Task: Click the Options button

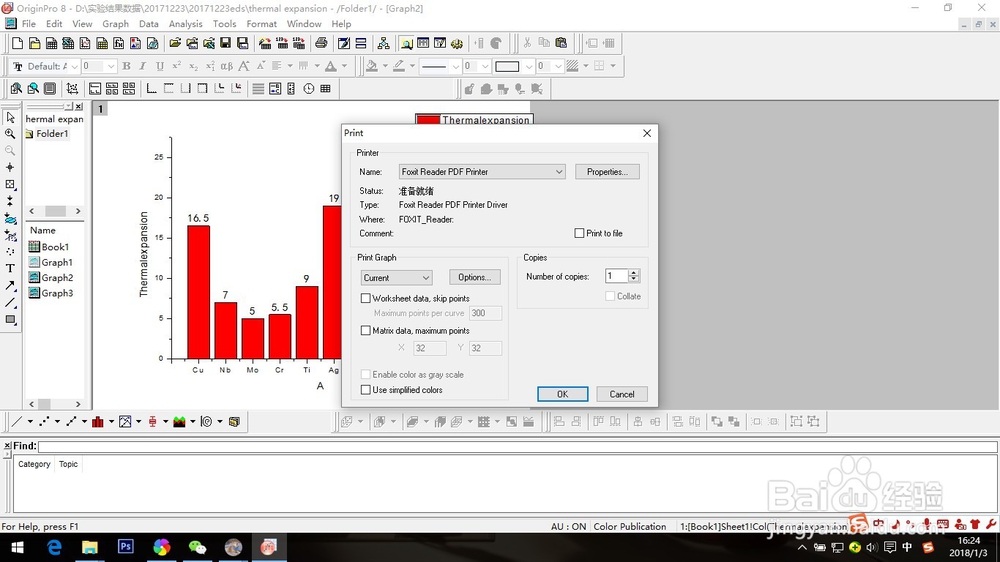Action: 474,277
